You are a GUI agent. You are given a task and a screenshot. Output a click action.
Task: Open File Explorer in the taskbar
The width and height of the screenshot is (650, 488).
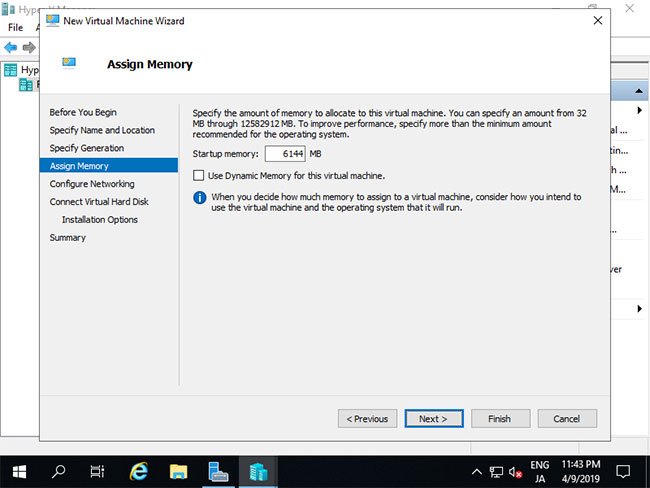click(x=178, y=472)
